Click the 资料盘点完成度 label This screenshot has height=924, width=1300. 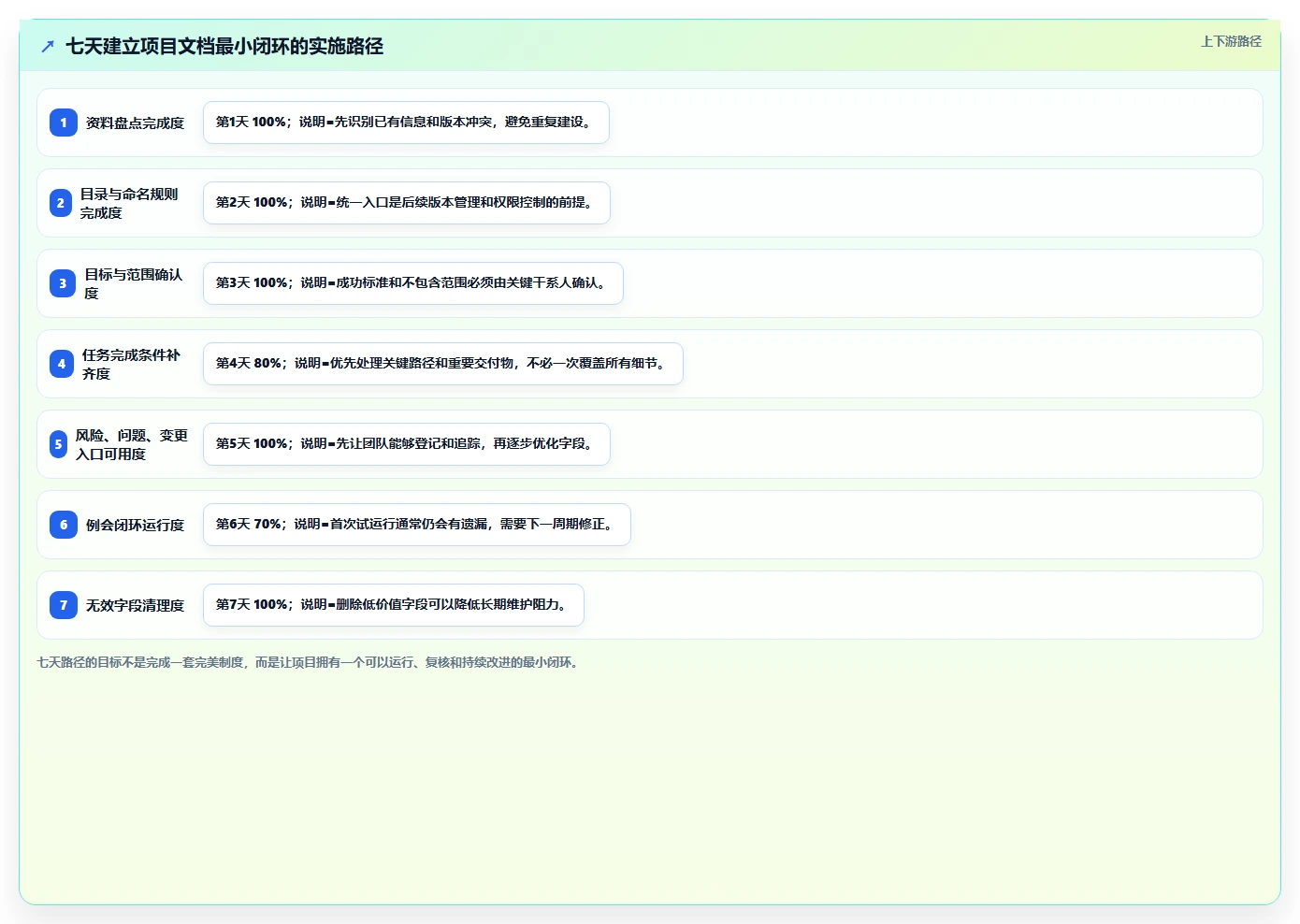pos(135,123)
